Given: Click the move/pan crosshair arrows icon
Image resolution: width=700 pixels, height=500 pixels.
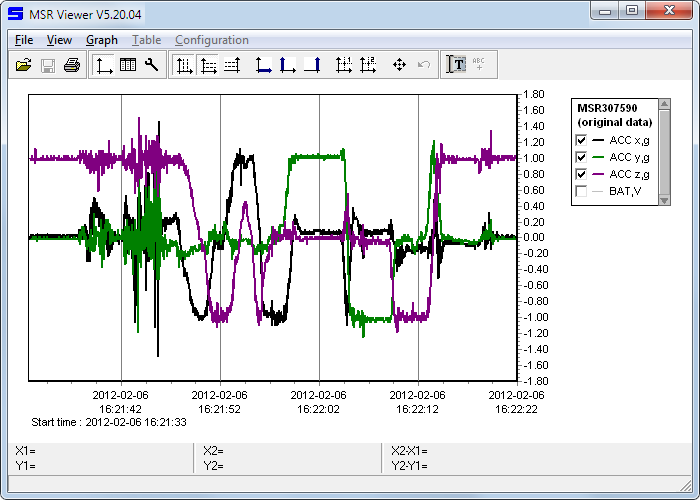Looking at the screenshot, I should (x=399, y=65).
